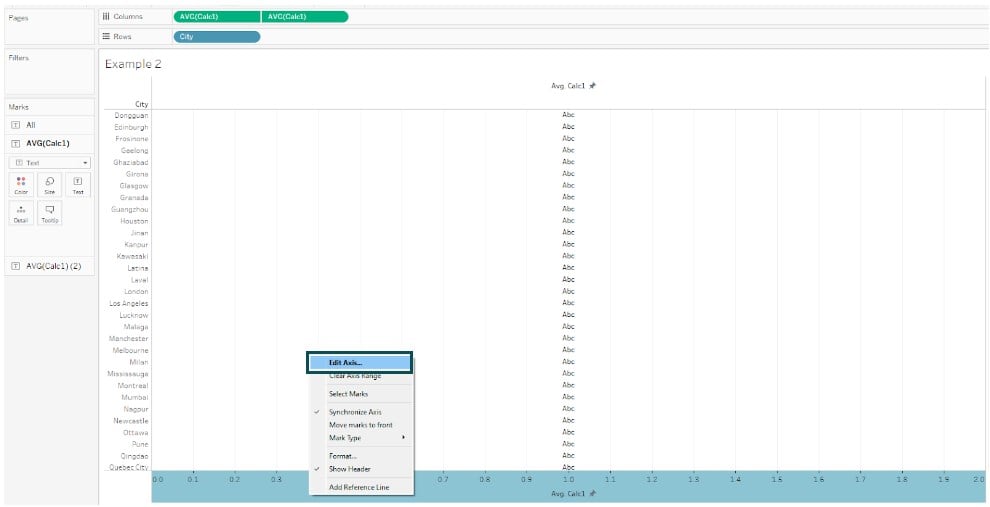Click the City pill on Rows shelf
The width and height of the screenshot is (990, 507).
(217, 37)
